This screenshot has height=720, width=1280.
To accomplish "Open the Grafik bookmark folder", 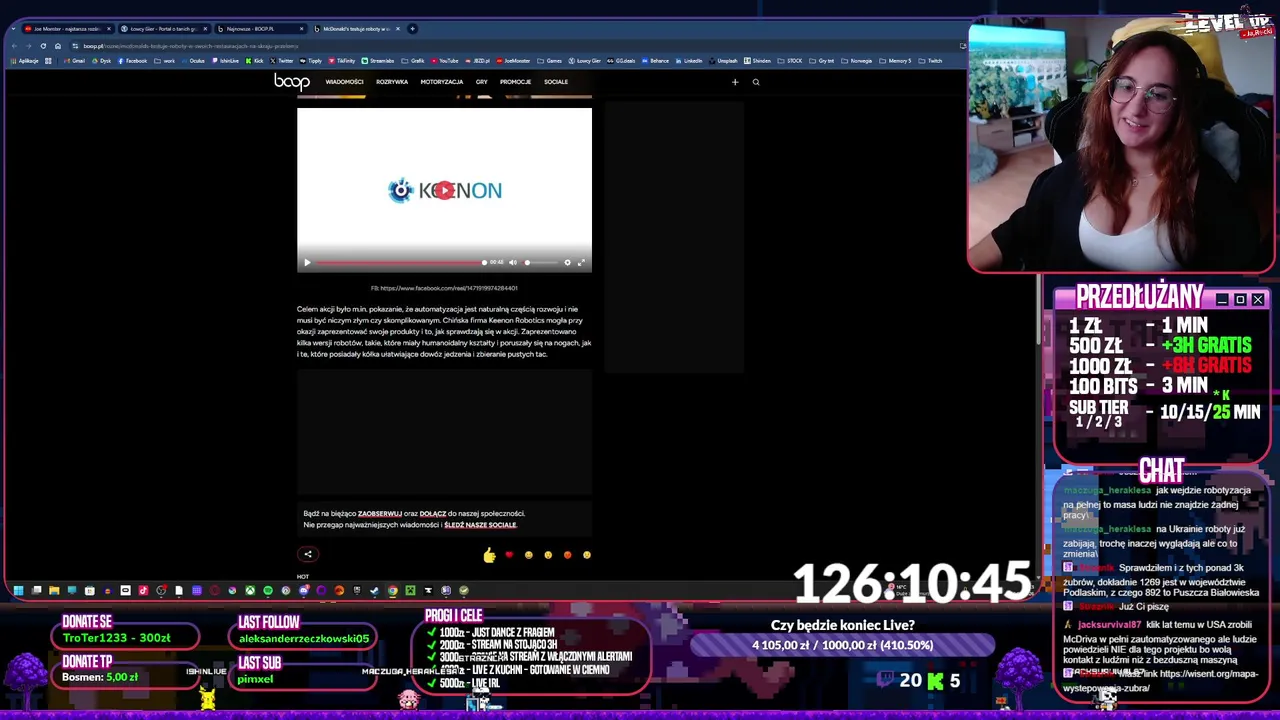I will point(413,61).
